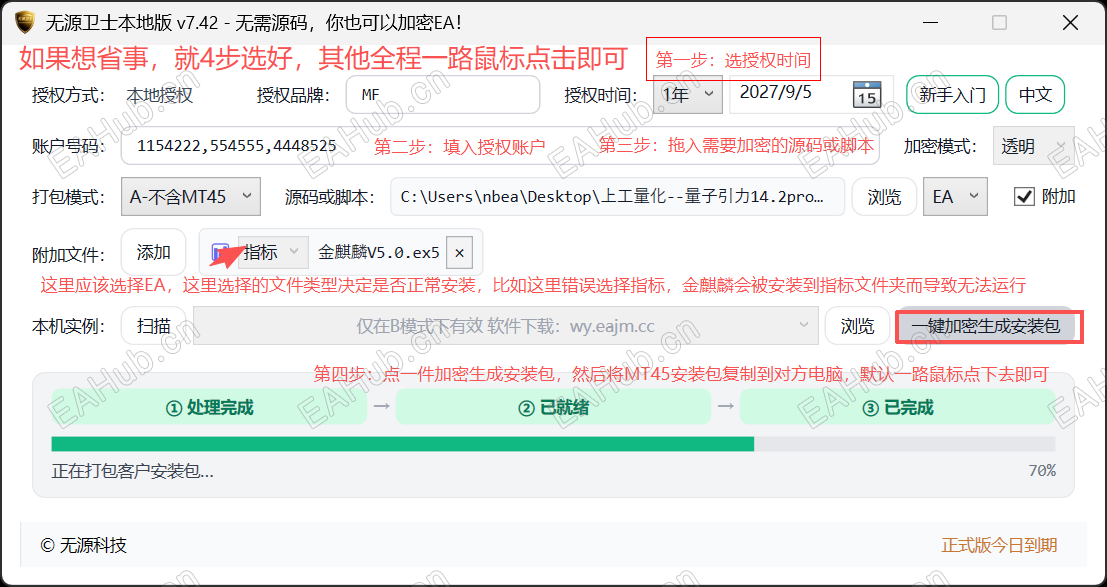Click 浏览 next to instance dropdown
This screenshot has width=1107, height=587.
(x=857, y=326)
